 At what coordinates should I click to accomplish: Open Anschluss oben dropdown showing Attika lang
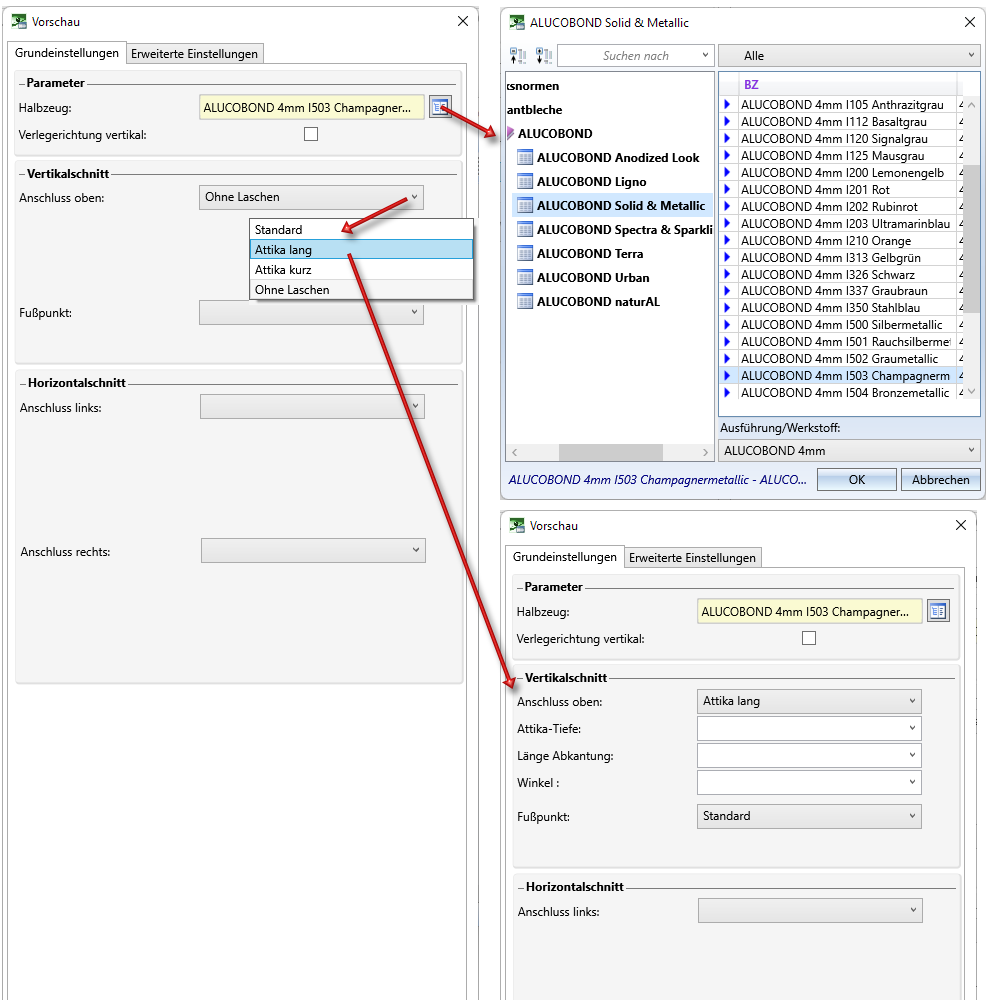tap(809, 701)
